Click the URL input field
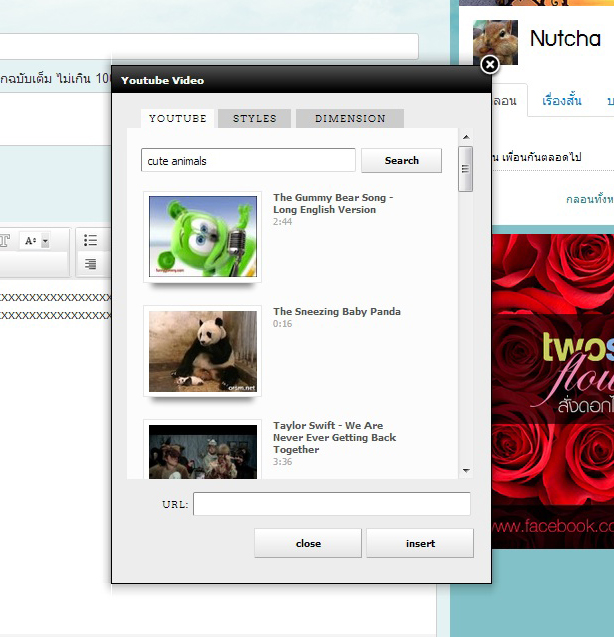Screen dimensions: 614x637 332,504
